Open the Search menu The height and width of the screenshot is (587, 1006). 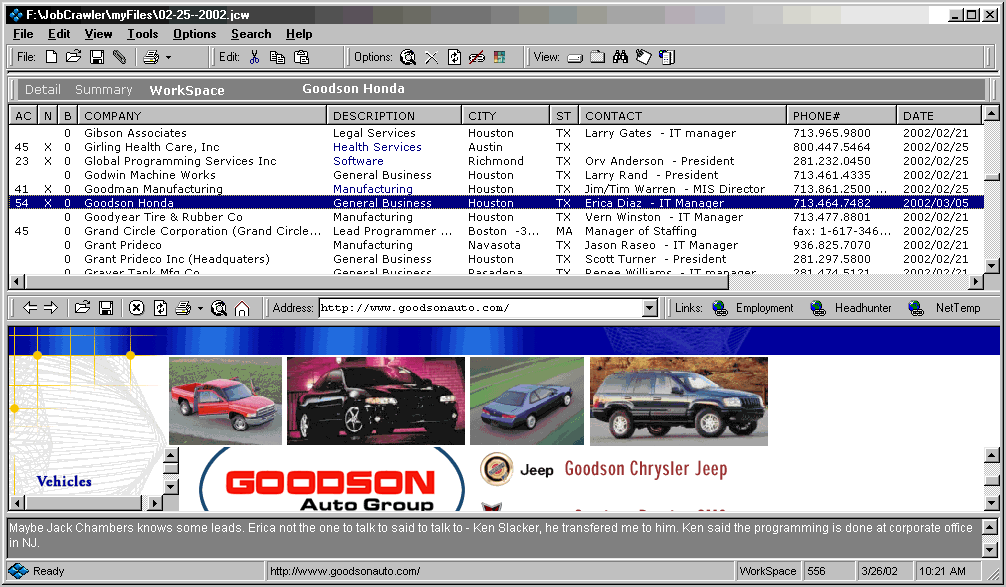[x=251, y=34]
